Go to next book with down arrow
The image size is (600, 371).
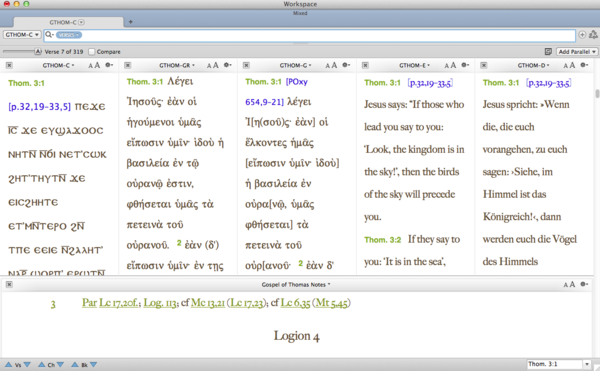click(93, 364)
